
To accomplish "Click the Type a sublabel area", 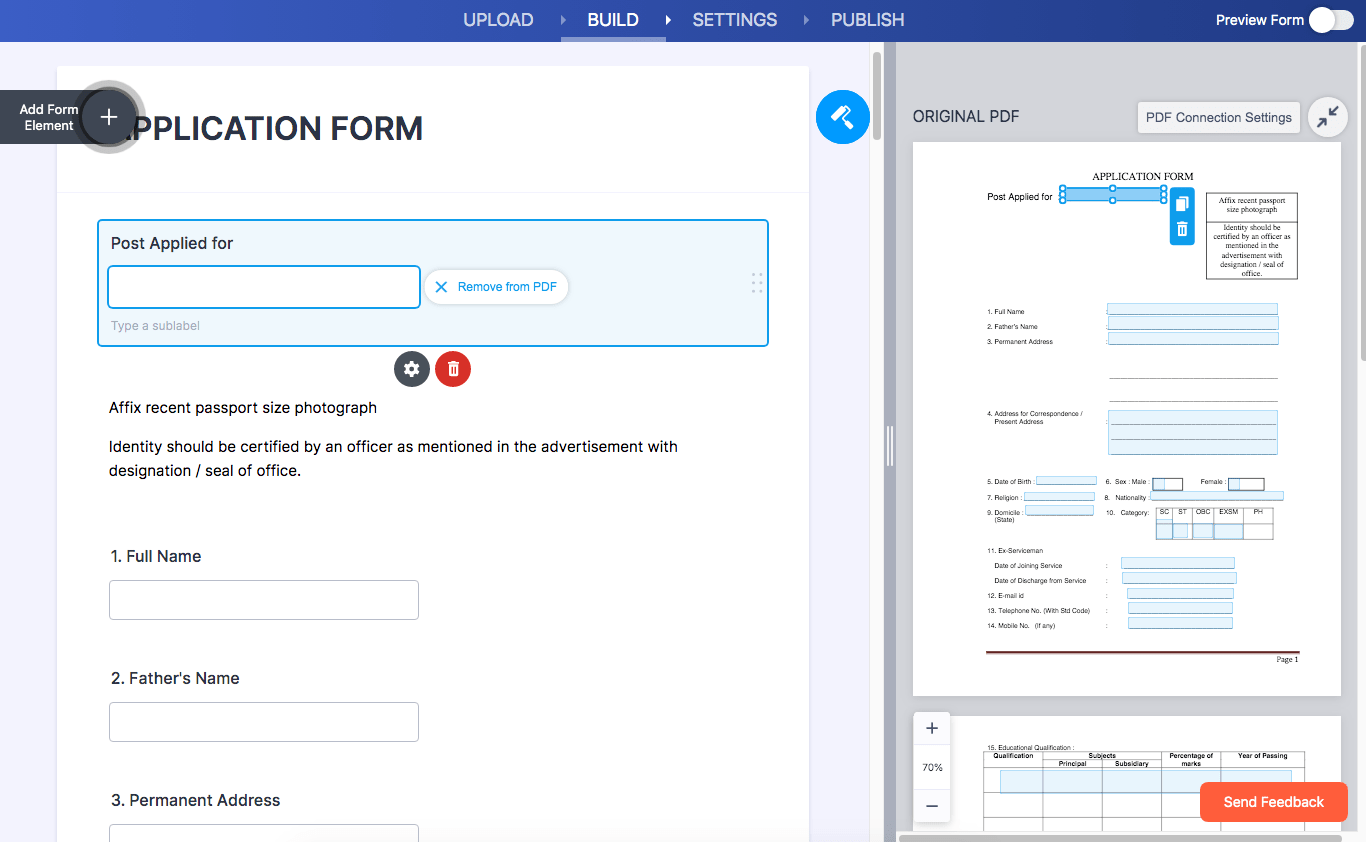I will (x=155, y=325).
